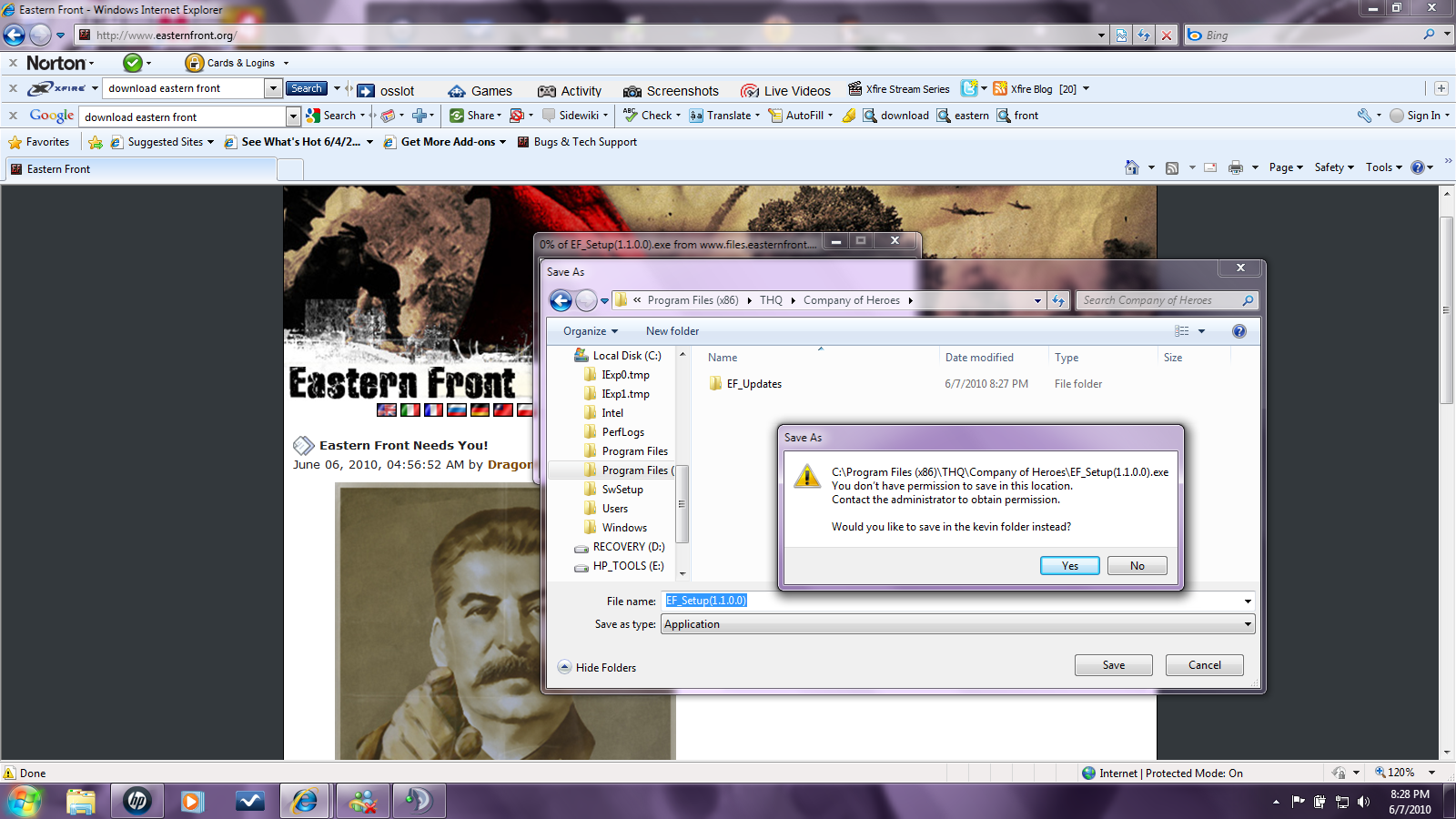Click Hide Folders toggle in Save As dialog
Image resolution: width=1456 pixels, height=819 pixels.
point(597,667)
